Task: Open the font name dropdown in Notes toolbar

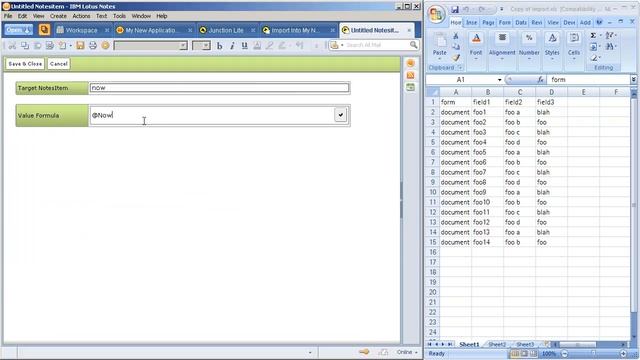Action: [183, 46]
